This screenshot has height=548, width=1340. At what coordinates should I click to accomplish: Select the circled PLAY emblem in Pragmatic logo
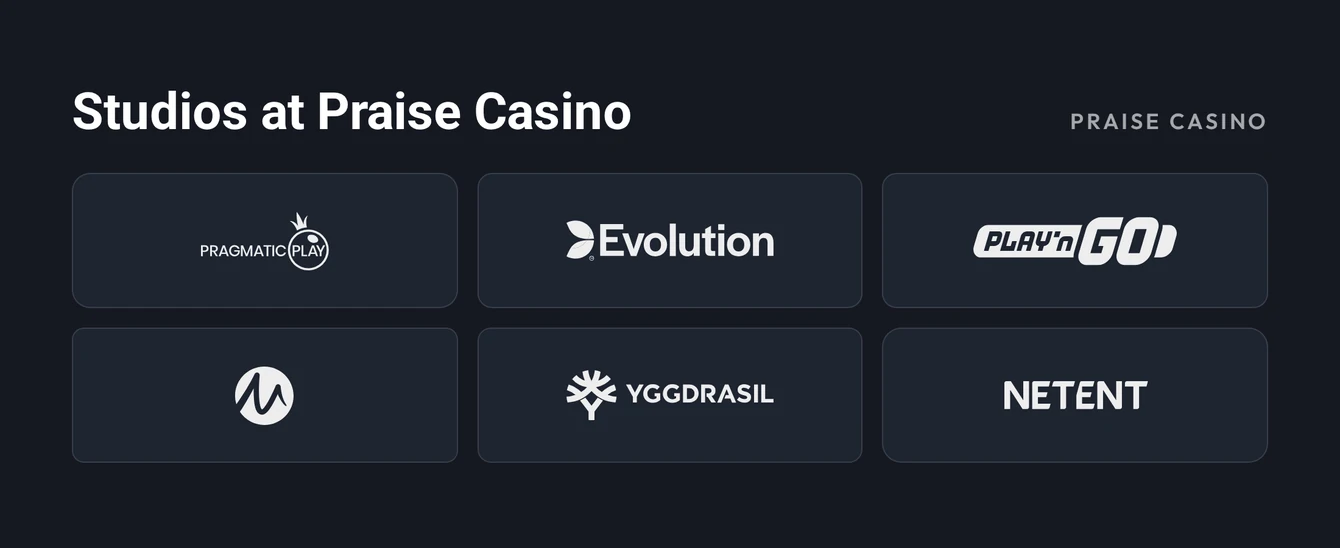308,250
